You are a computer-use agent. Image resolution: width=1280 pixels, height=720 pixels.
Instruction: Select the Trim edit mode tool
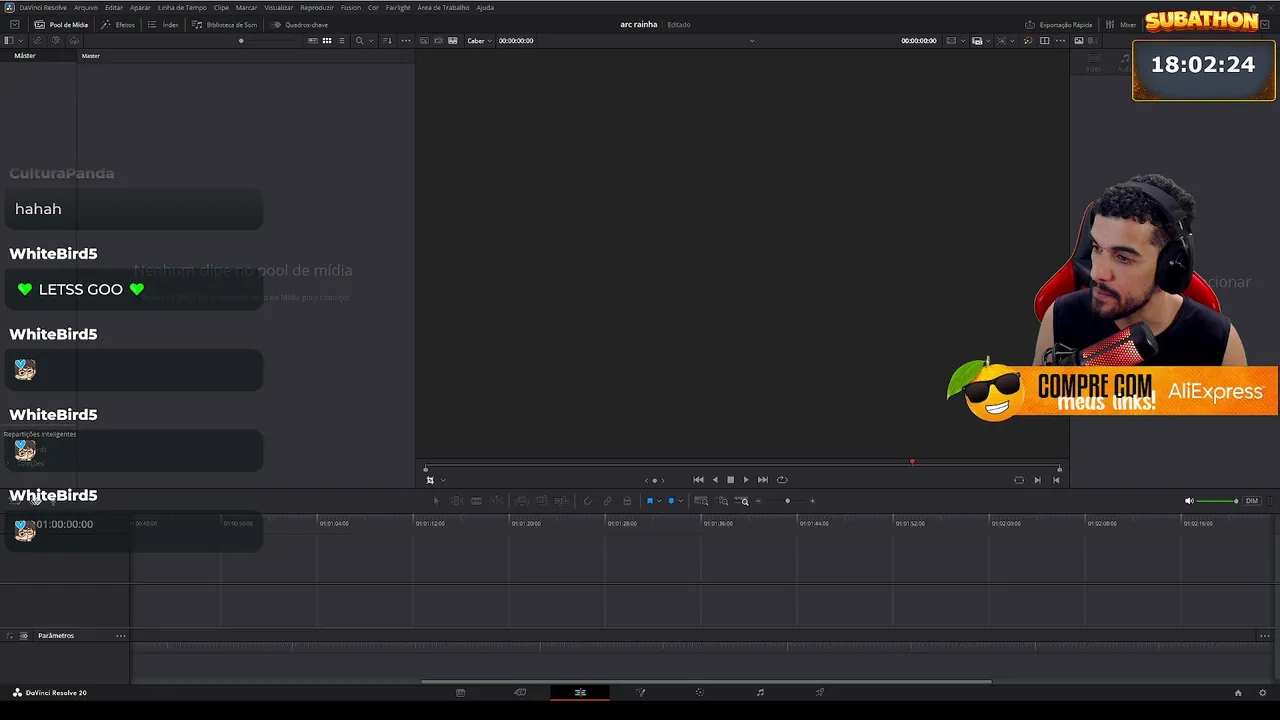point(456,501)
